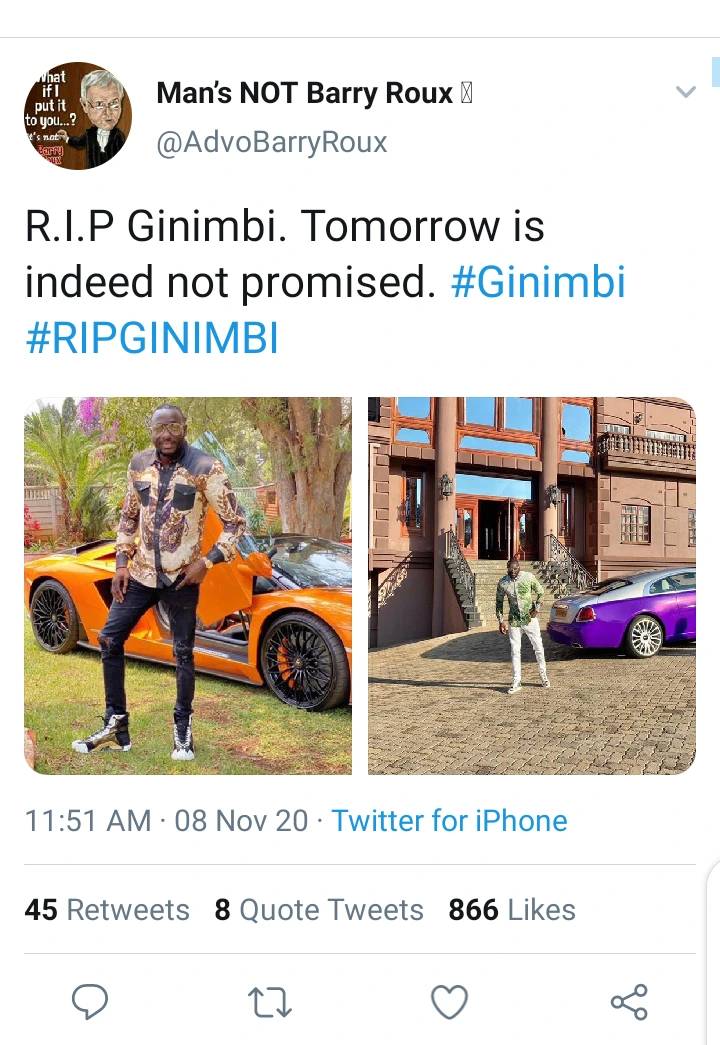Tap the tweet text R.I.P Ginimbi
This screenshot has width=720, height=1045.
point(156,226)
